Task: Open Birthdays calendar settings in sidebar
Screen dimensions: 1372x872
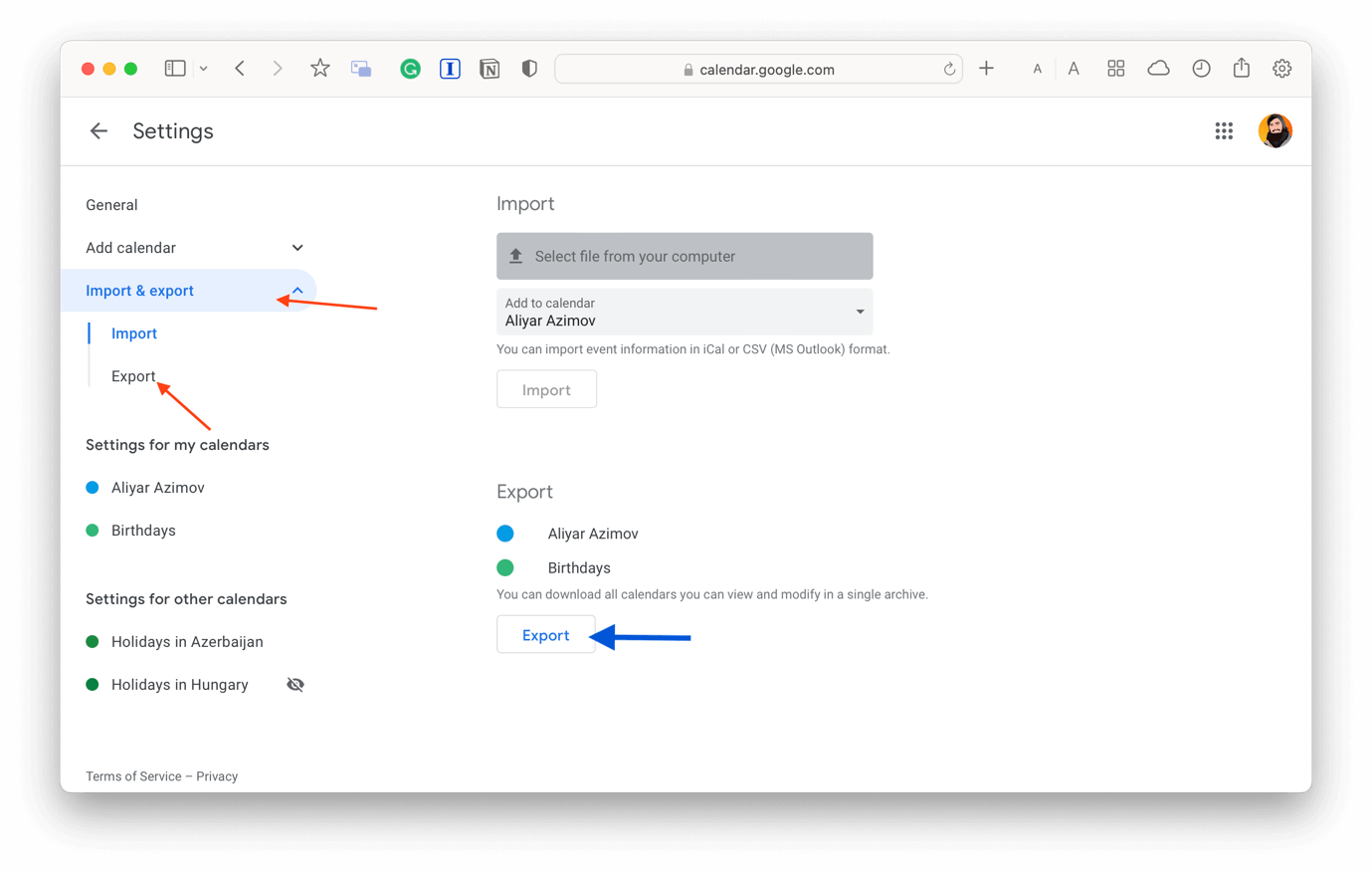Action: coord(143,531)
